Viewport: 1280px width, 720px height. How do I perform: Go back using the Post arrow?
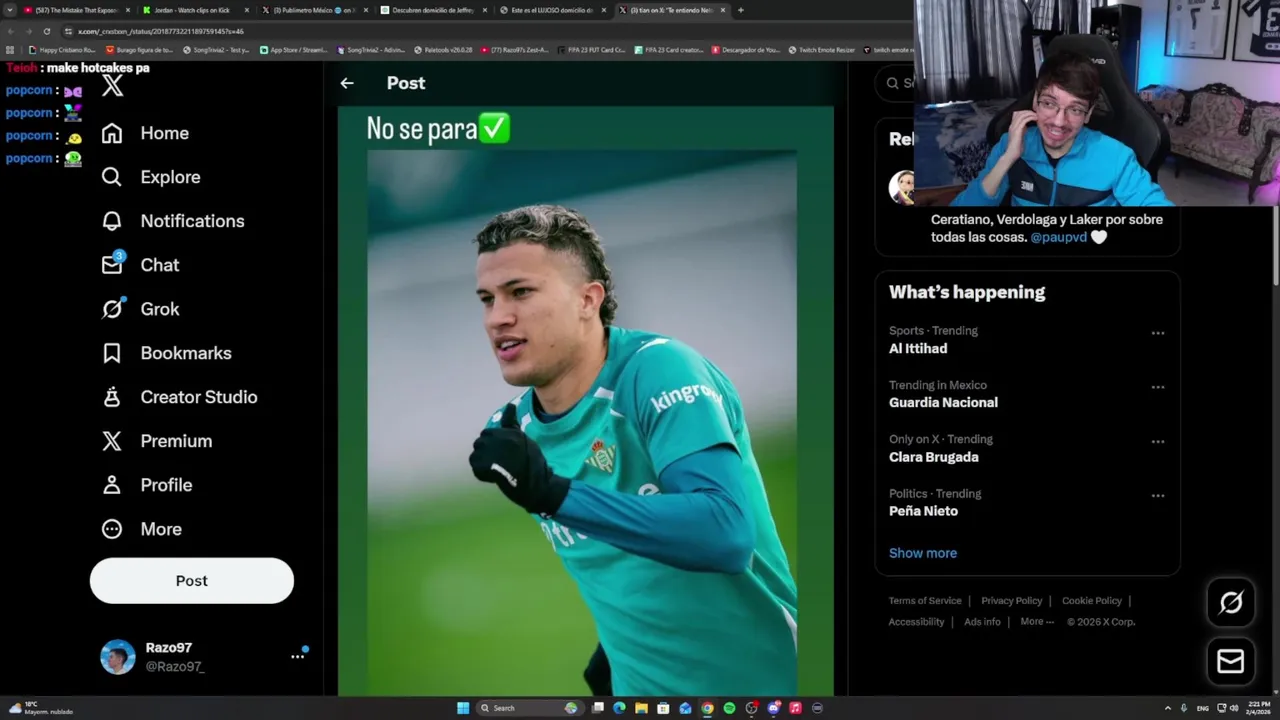point(347,83)
